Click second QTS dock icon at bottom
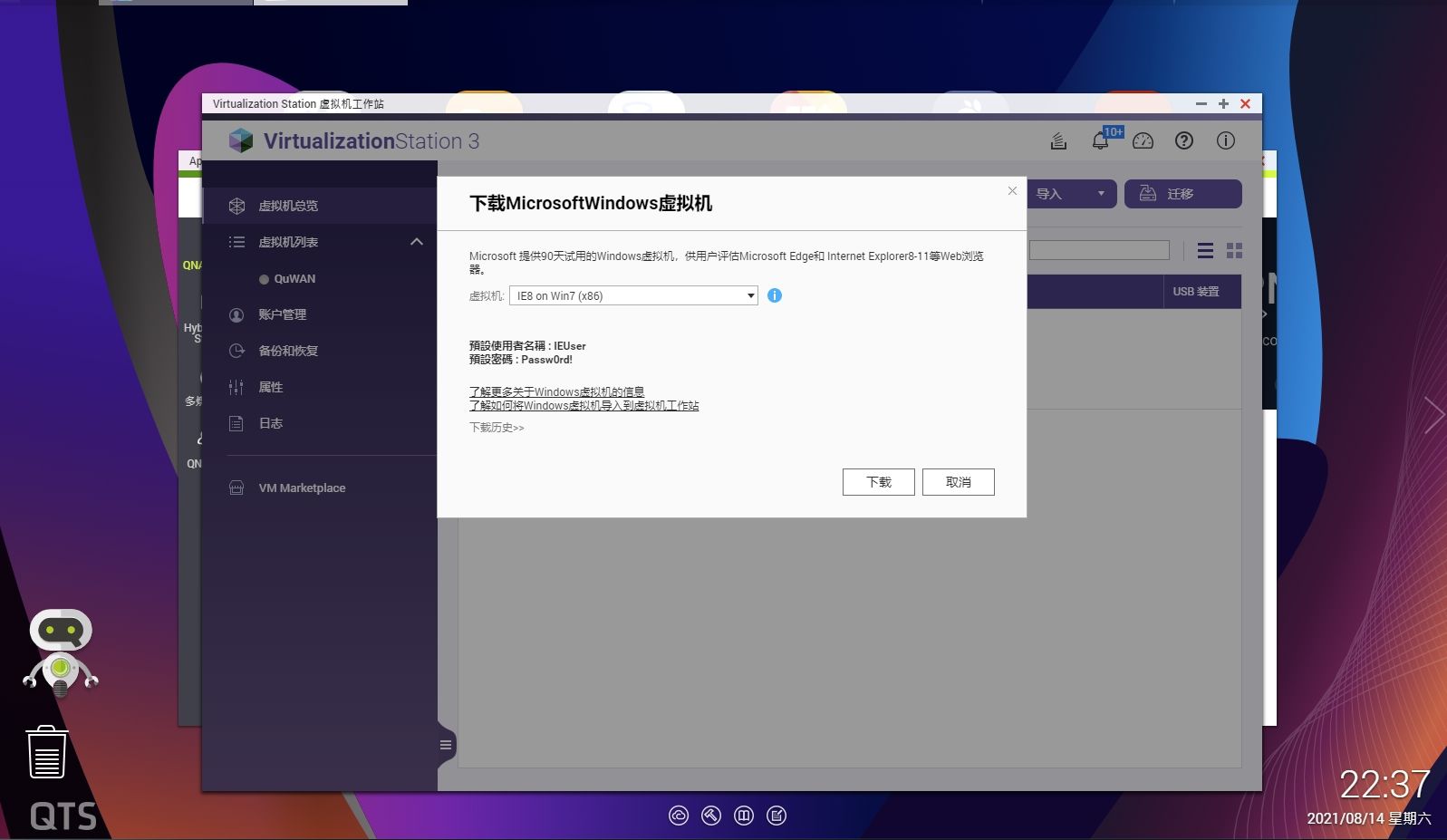The height and width of the screenshot is (840, 1447). click(711, 816)
